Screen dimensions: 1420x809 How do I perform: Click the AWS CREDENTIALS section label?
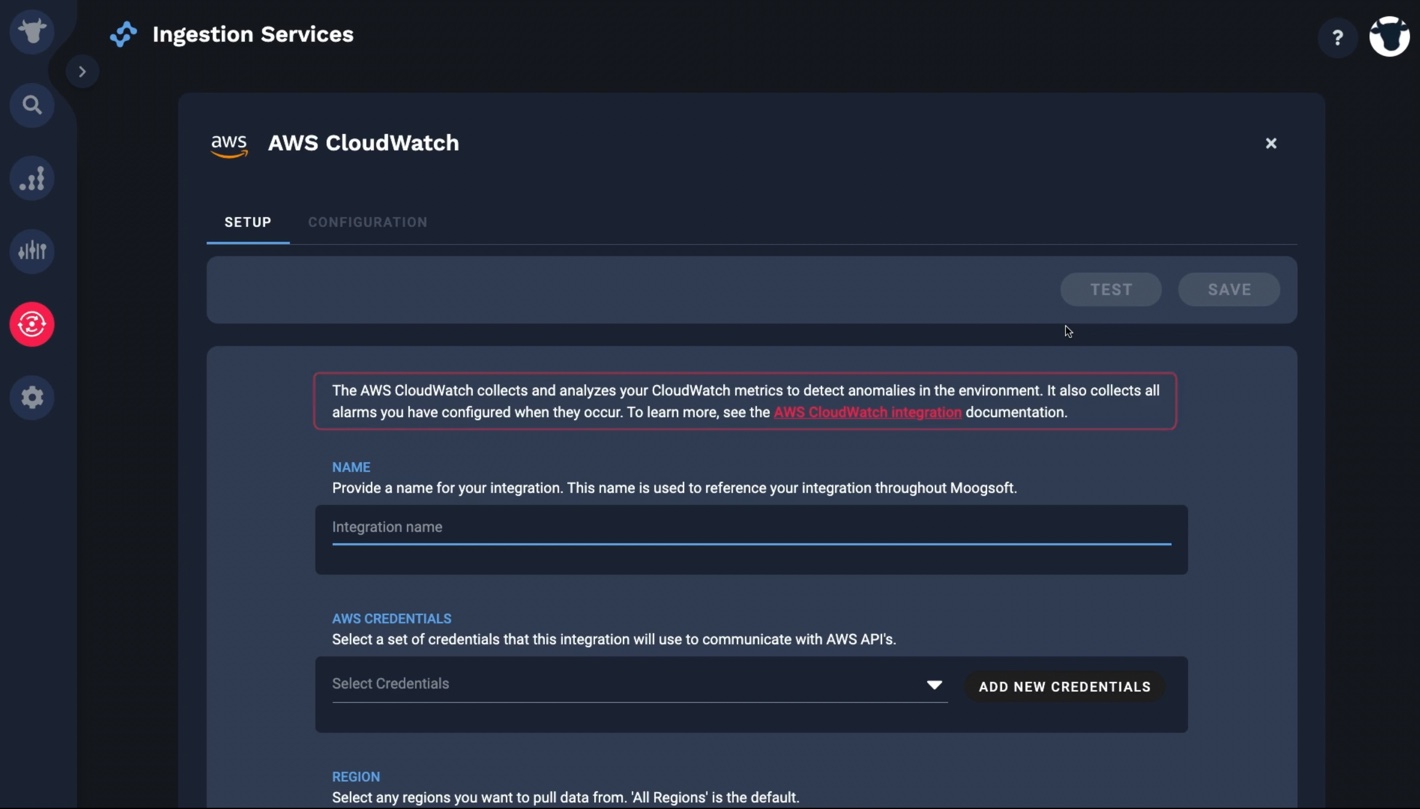[392, 619]
